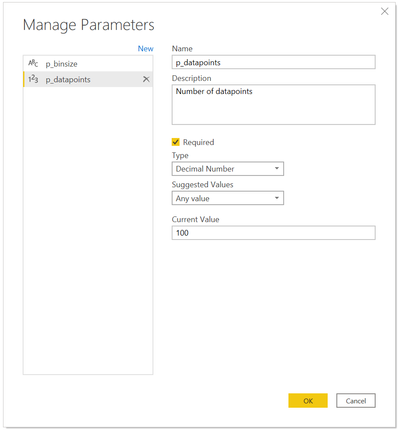Confirm changes with the OK button
The image size is (400, 432).
(x=308, y=401)
